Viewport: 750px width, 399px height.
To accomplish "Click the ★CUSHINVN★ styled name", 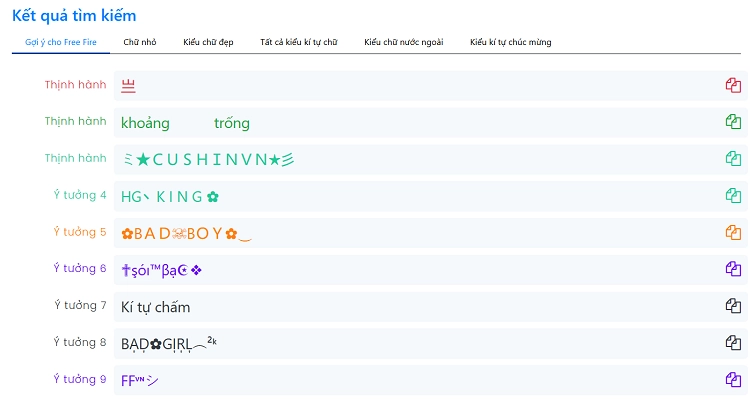I will click(x=208, y=159).
